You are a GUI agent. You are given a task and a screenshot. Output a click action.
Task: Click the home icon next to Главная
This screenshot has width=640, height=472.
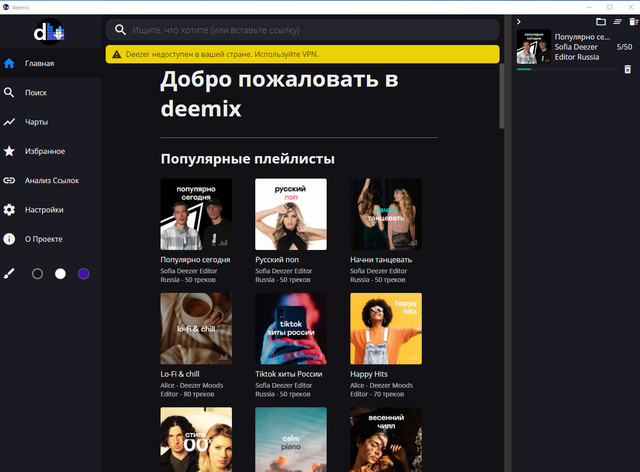(x=9, y=63)
